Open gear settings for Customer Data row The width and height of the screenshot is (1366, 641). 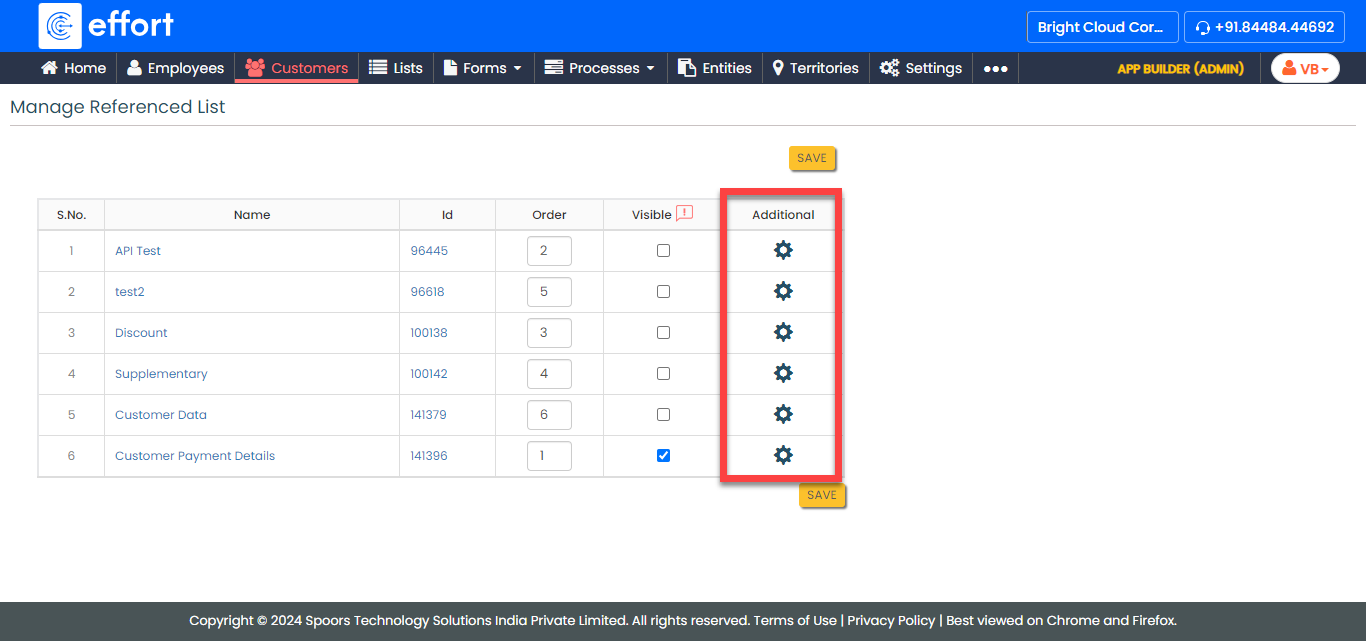pos(783,414)
